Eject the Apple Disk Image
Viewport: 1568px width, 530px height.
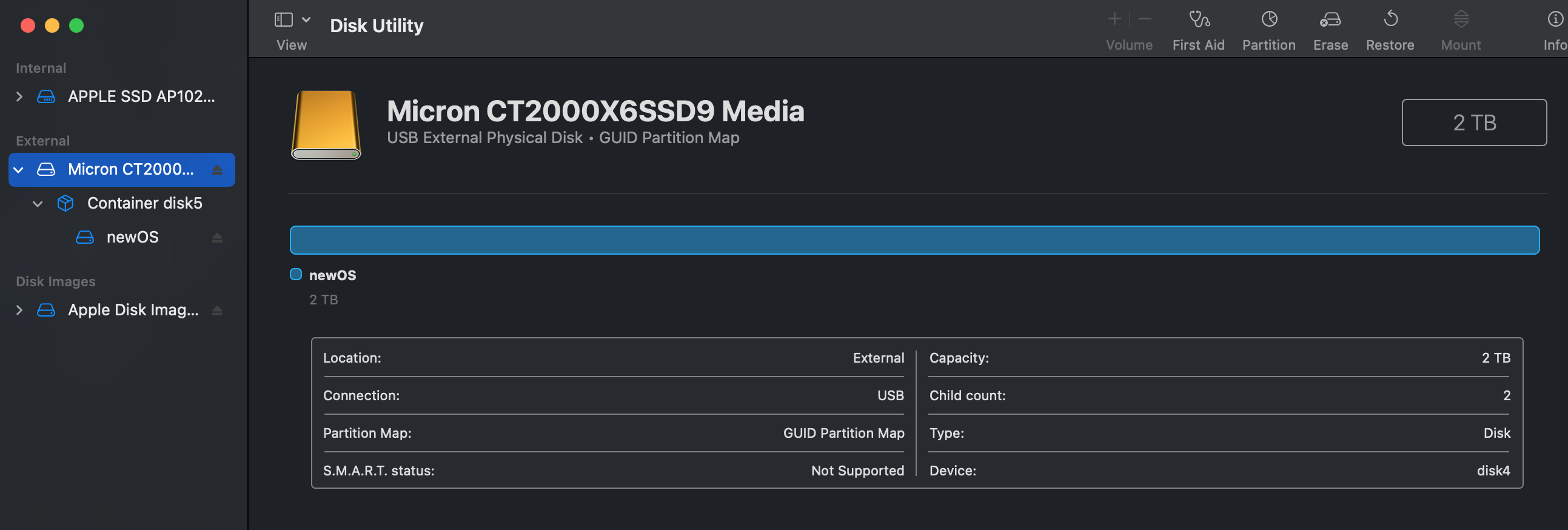pos(217,311)
